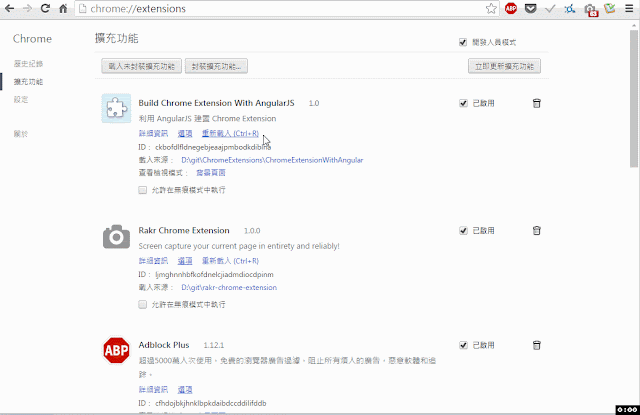This screenshot has height=415, width=640.
Task: Open 詳細資訊 link of Adblock Plus
Action: (x=153, y=390)
